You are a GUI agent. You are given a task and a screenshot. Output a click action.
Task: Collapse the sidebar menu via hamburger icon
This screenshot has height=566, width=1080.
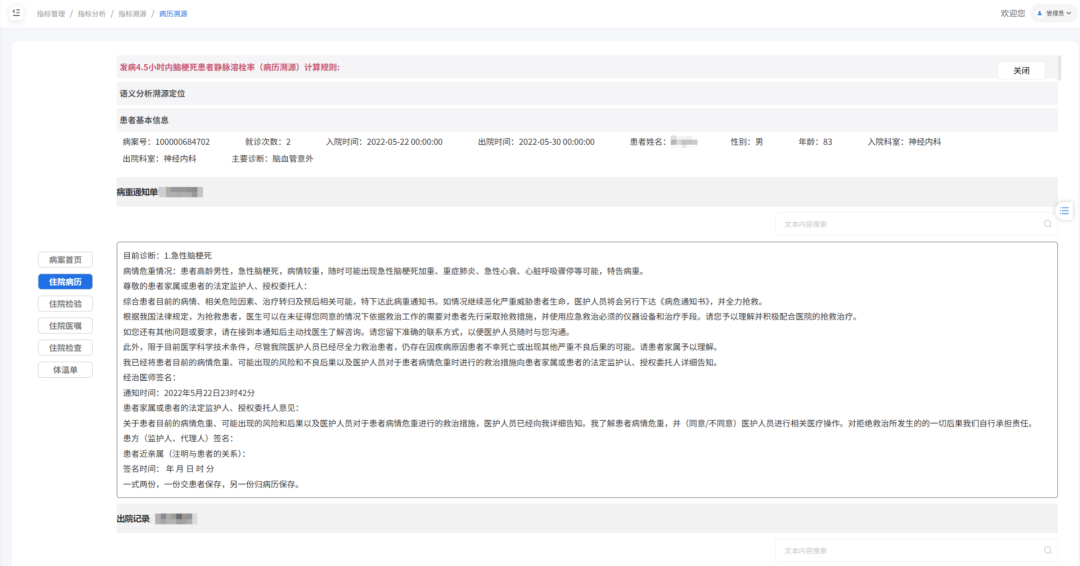(x=16, y=13)
